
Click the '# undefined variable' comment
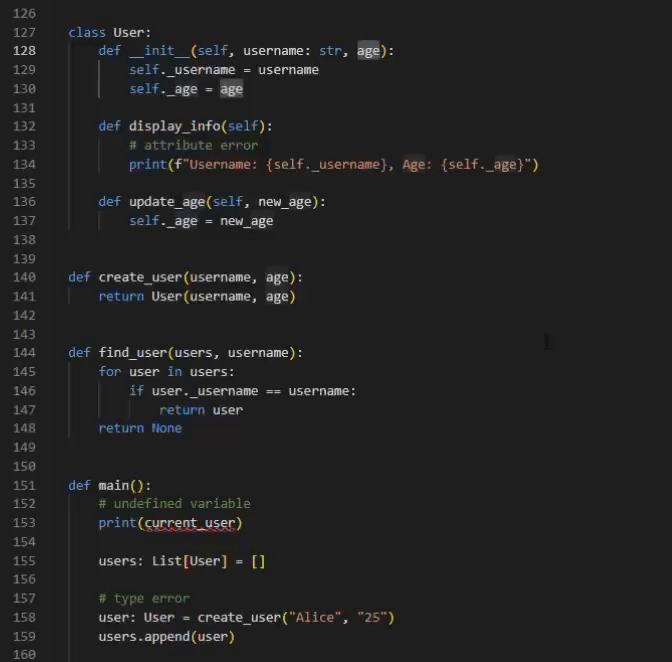(174, 503)
